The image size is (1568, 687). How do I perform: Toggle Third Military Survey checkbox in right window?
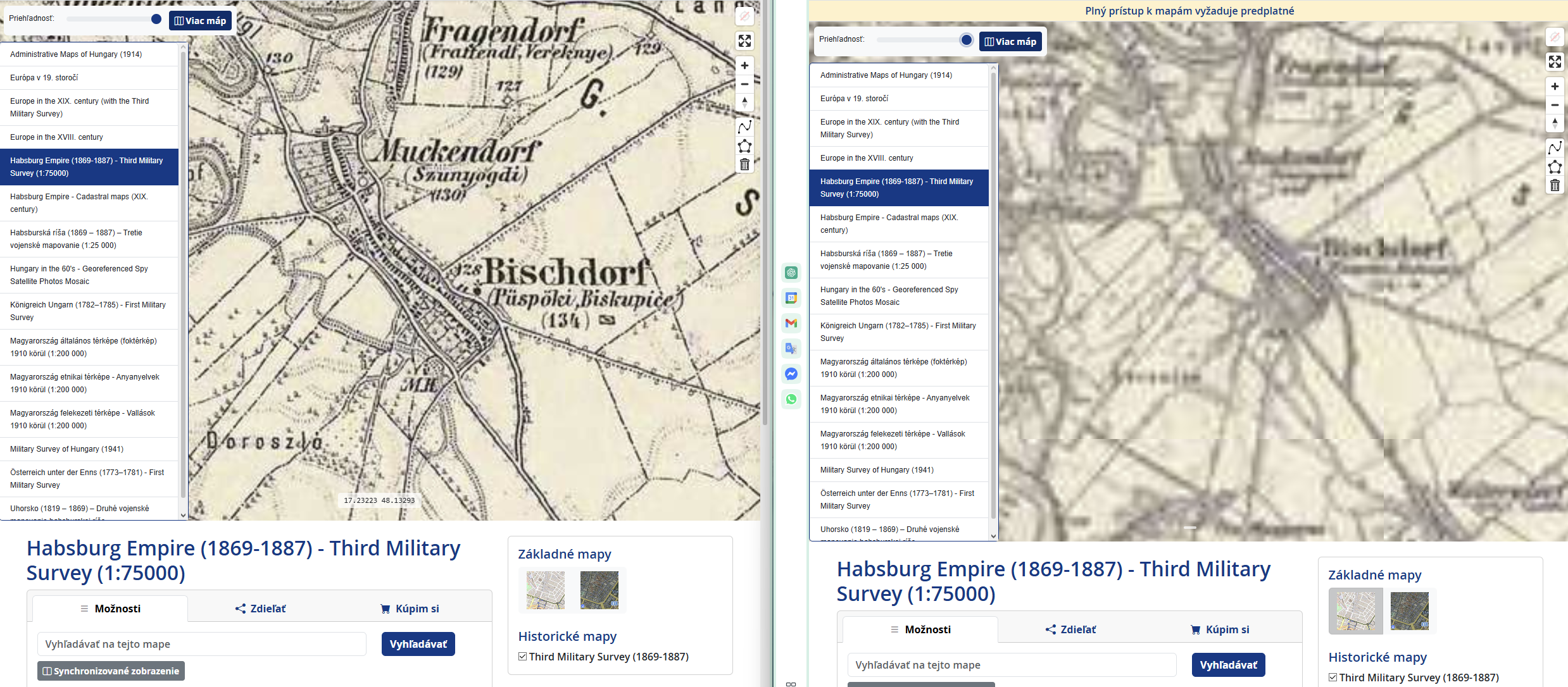(1333, 678)
